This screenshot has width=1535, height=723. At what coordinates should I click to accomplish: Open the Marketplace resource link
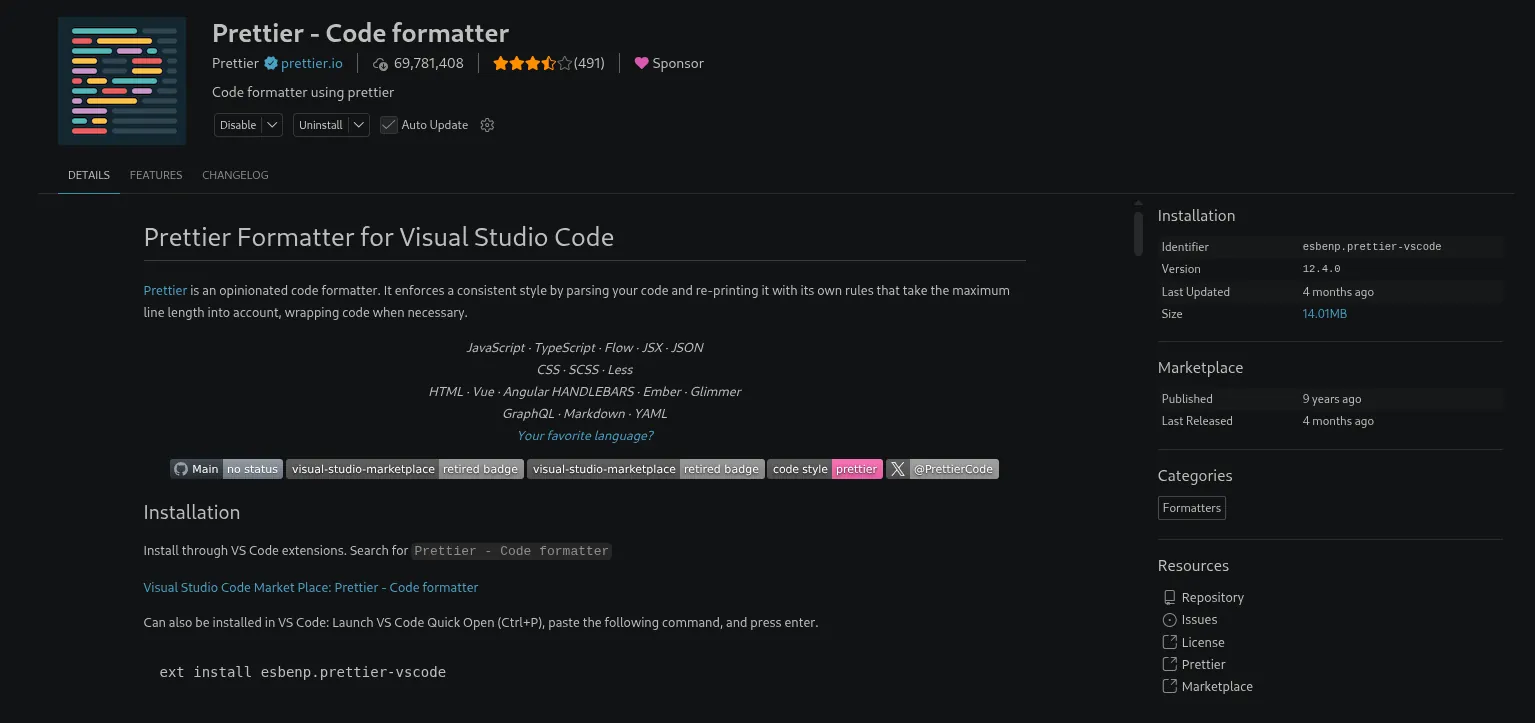pyautogui.click(x=1217, y=687)
